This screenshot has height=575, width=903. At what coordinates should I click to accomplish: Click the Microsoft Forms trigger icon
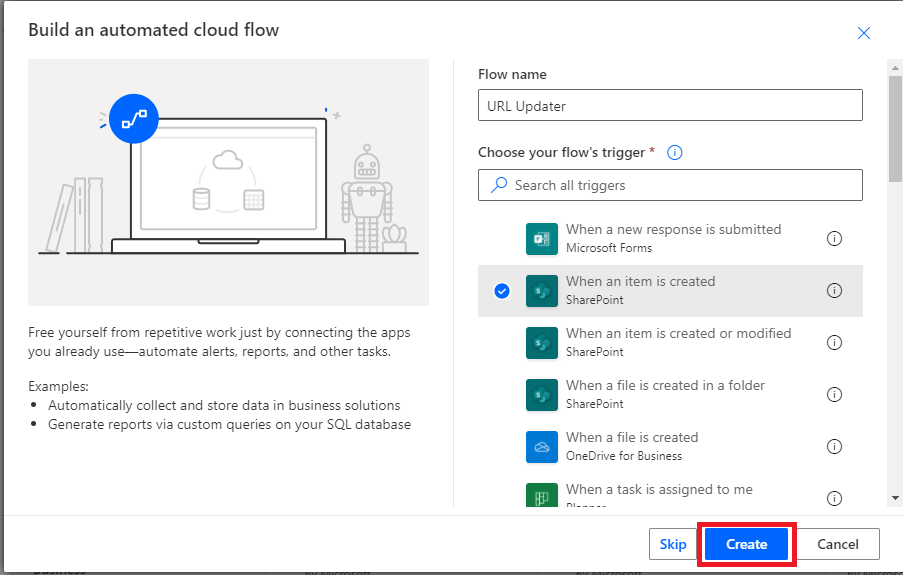point(541,239)
